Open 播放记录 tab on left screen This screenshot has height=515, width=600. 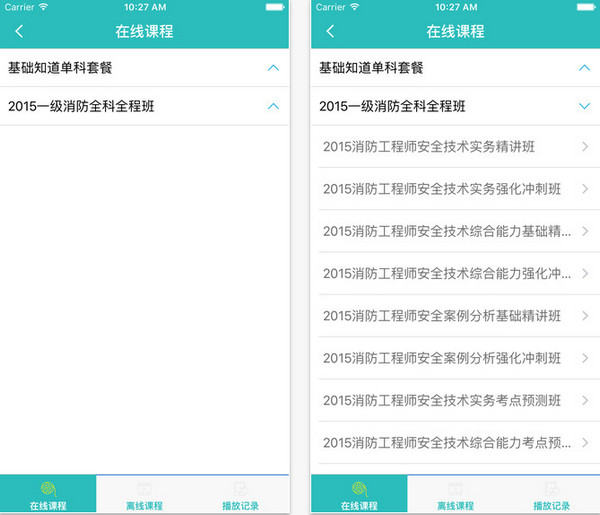click(241, 494)
